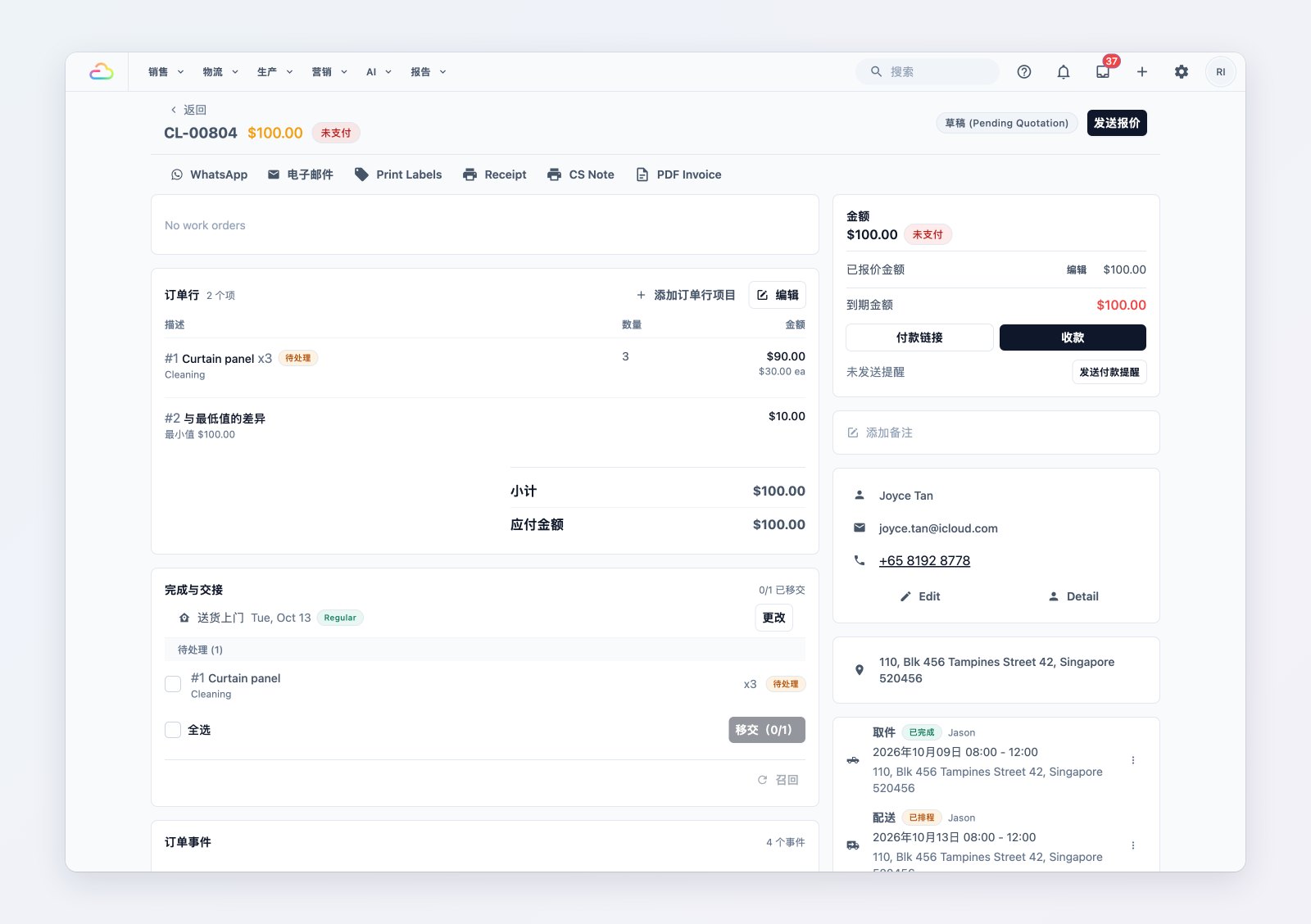Screen dimensions: 1311x924
Task: Open PDF Invoice
Action: [679, 174]
